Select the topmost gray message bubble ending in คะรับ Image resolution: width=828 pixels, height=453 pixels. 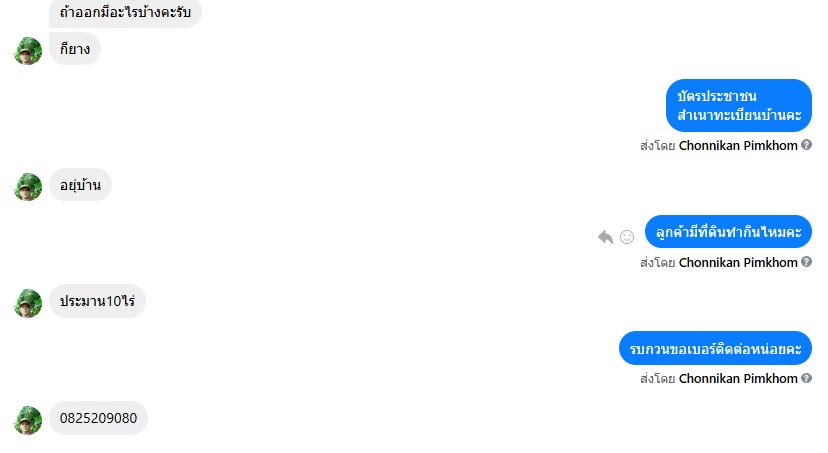pyautogui.click(x=125, y=13)
